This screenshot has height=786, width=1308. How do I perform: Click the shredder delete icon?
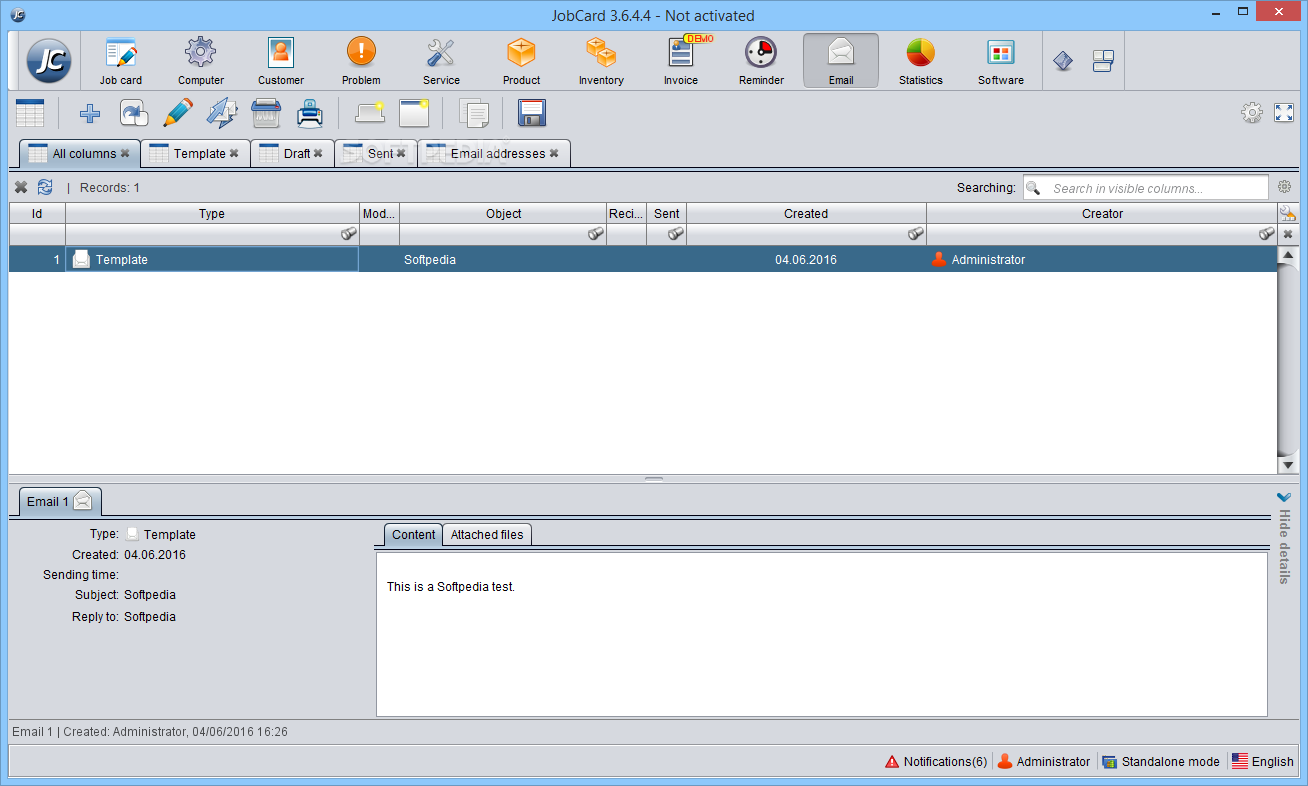(266, 113)
